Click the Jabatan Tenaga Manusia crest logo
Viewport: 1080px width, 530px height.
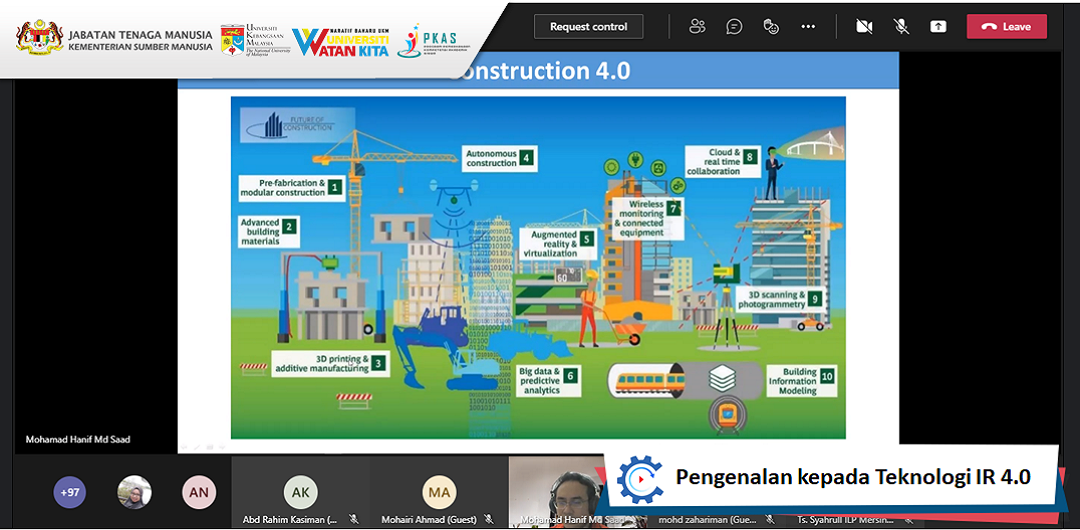click(39, 38)
